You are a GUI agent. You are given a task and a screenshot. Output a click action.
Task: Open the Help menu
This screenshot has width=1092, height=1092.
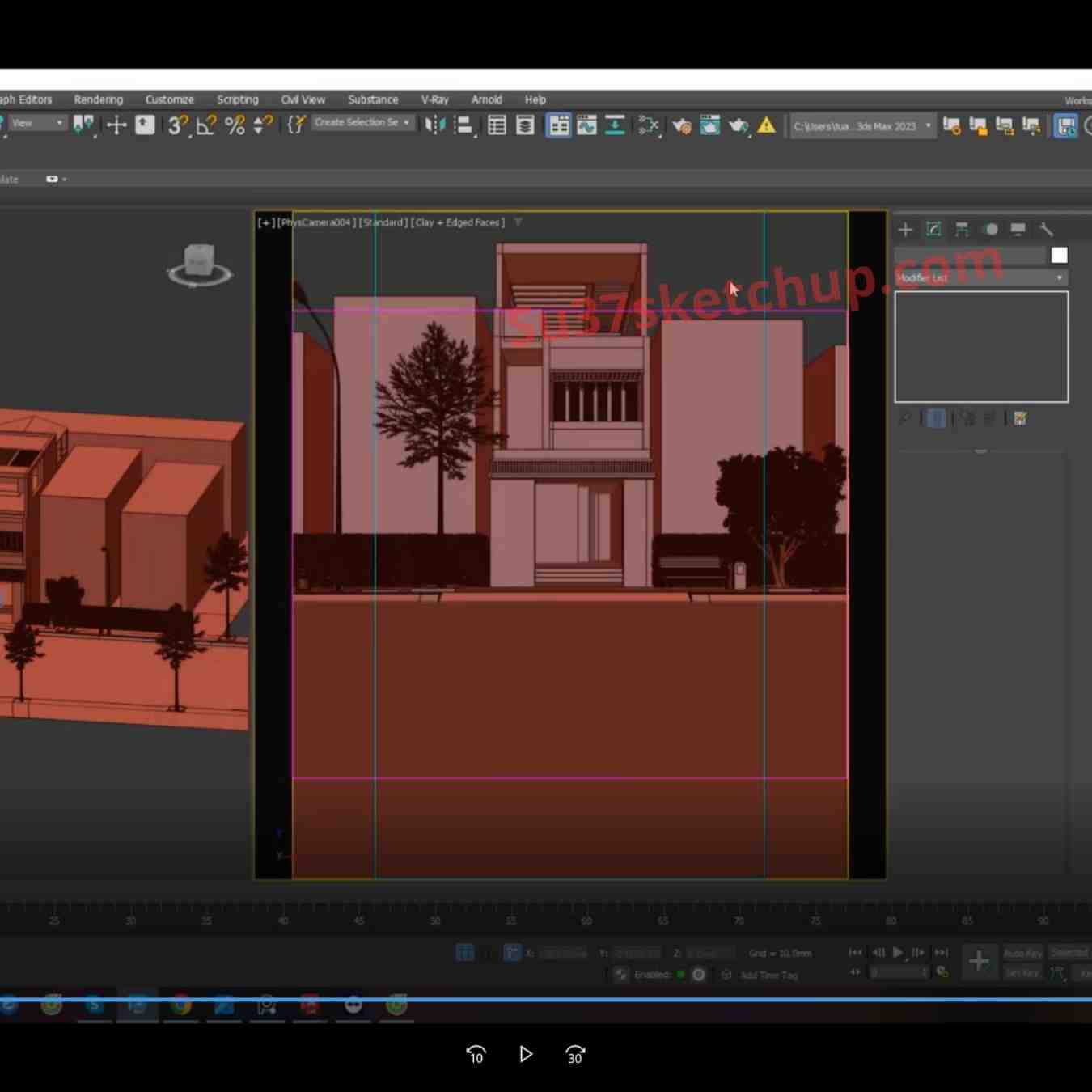click(x=535, y=99)
